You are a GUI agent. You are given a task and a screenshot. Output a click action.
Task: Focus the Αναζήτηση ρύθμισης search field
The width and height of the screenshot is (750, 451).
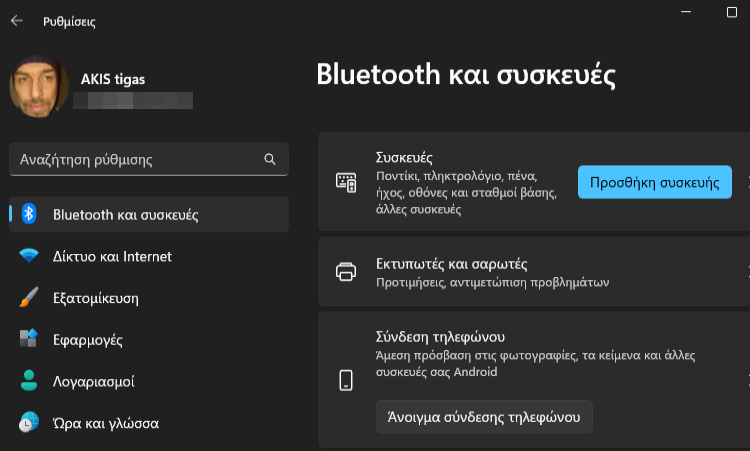(x=149, y=159)
